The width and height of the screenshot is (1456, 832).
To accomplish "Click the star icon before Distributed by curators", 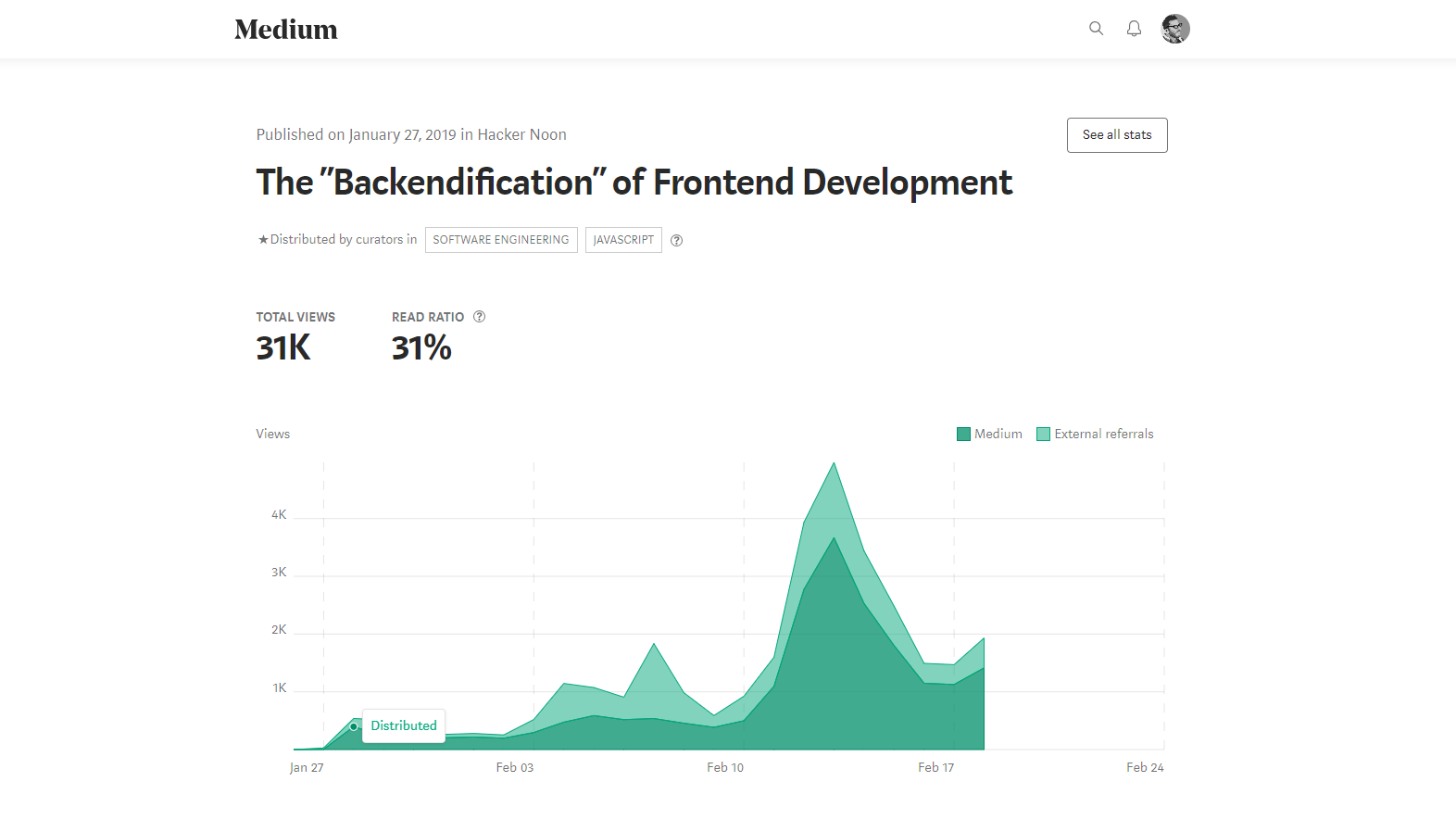I will click(x=263, y=240).
